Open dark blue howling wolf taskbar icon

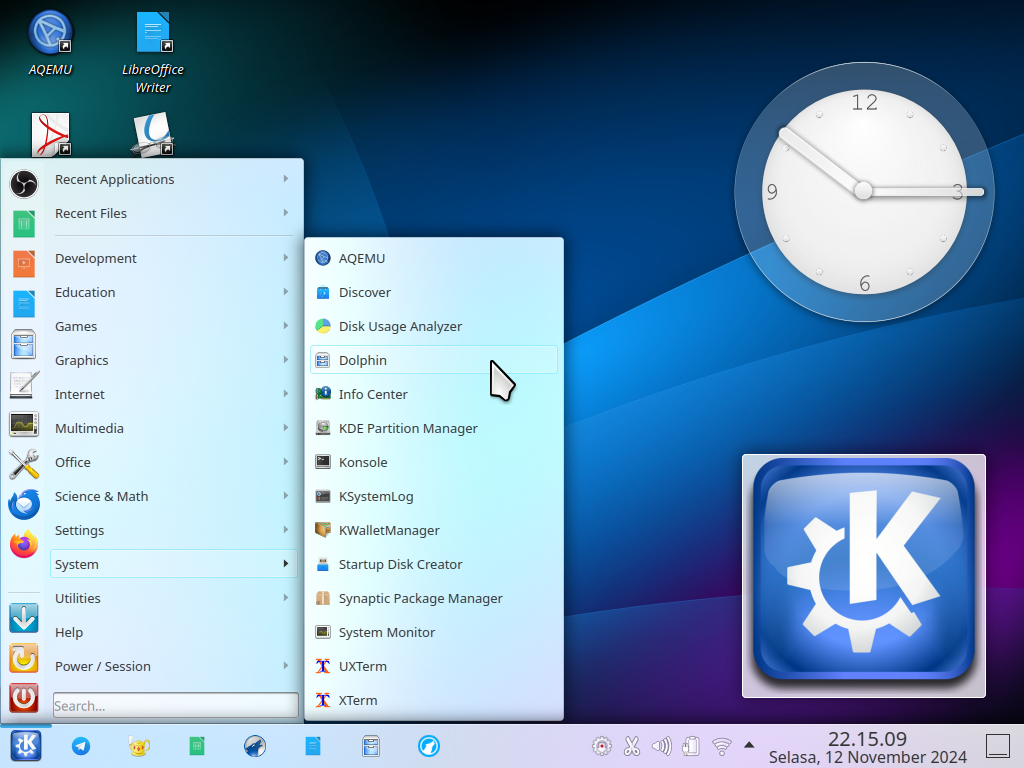tap(255, 746)
